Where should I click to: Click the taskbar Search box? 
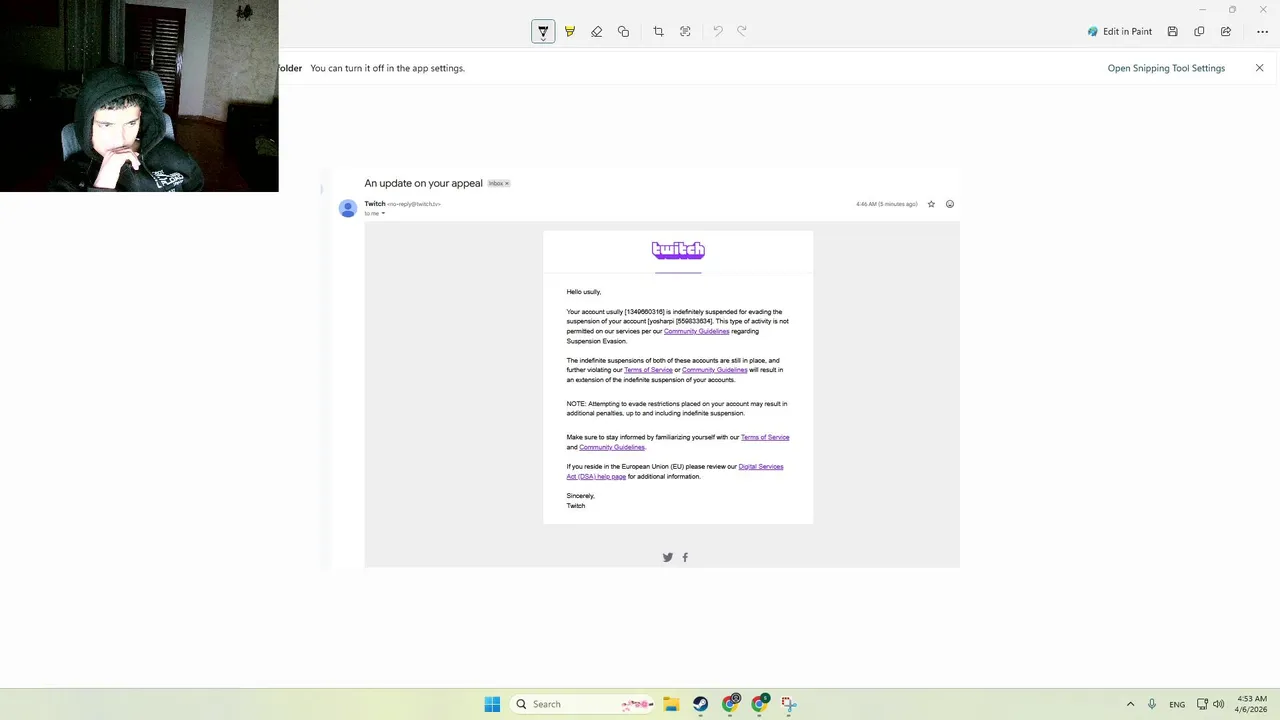click(x=584, y=704)
